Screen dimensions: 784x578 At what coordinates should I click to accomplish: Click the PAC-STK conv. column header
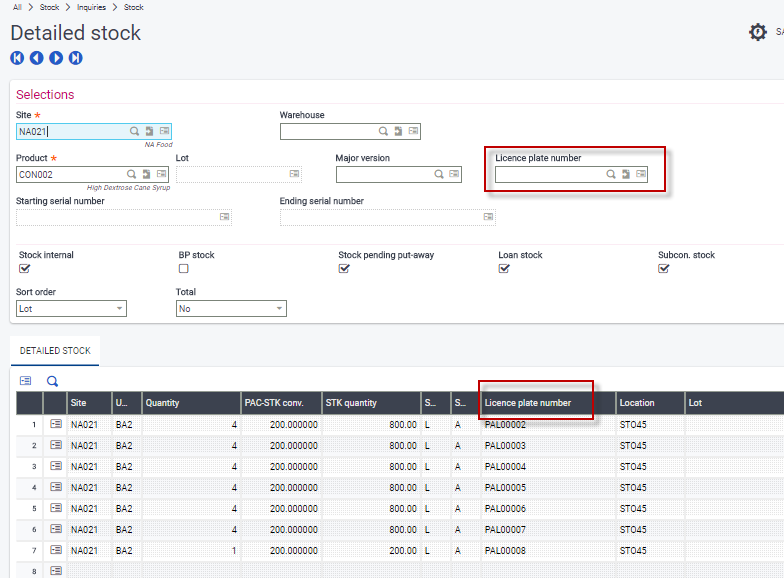[x=282, y=403]
